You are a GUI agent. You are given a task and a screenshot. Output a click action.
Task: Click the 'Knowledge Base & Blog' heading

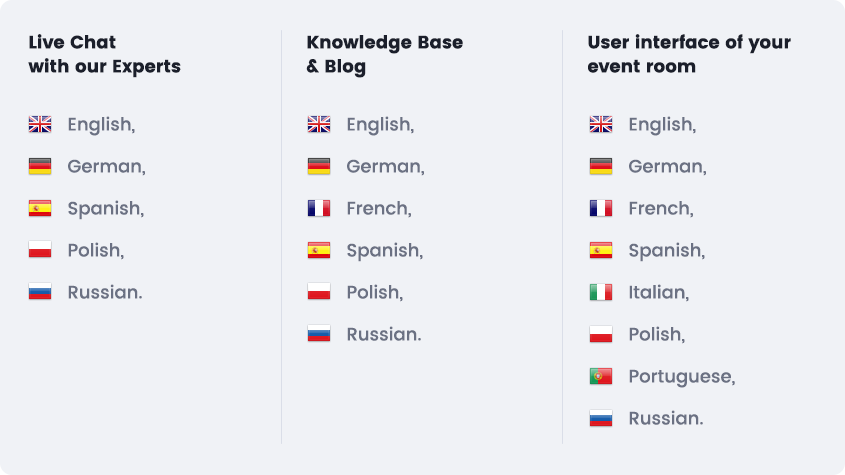coord(385,54)
